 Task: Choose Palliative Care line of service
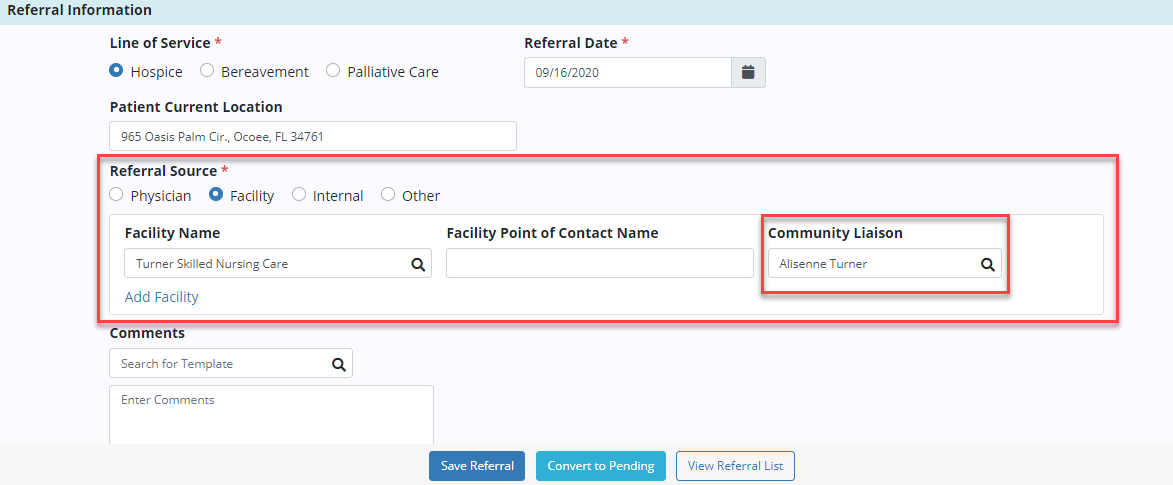(x=333, y=71)
